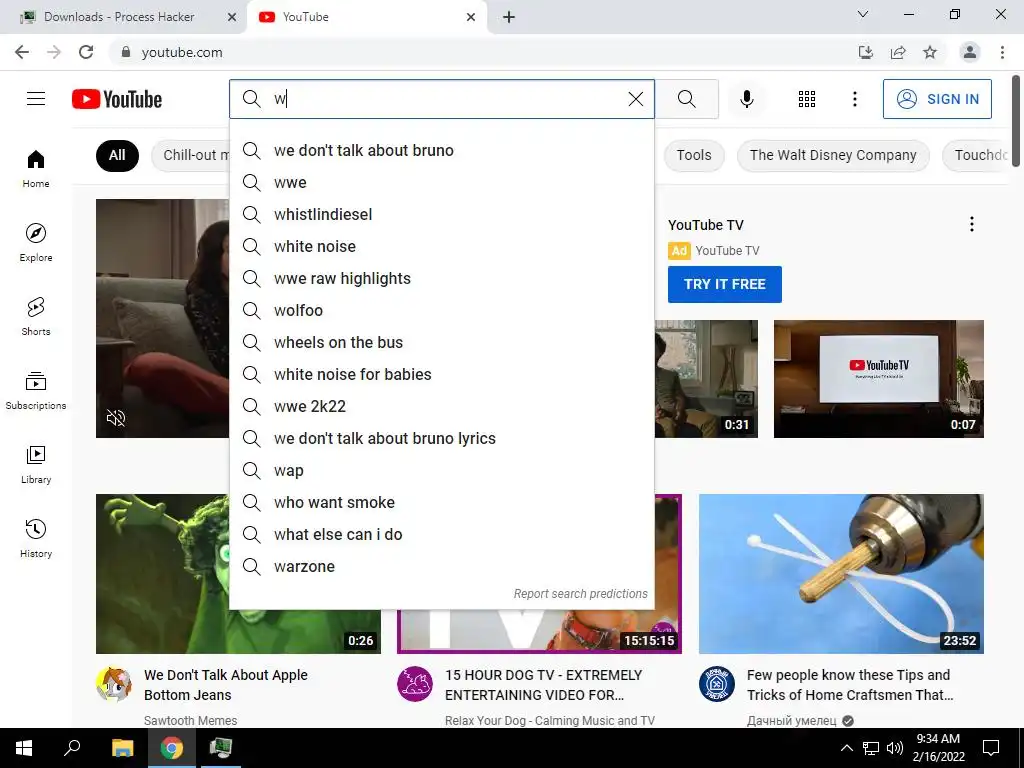The image size is (1024, 768).
Task: Click the TRY IT FREE button
Action: [724, 284]
